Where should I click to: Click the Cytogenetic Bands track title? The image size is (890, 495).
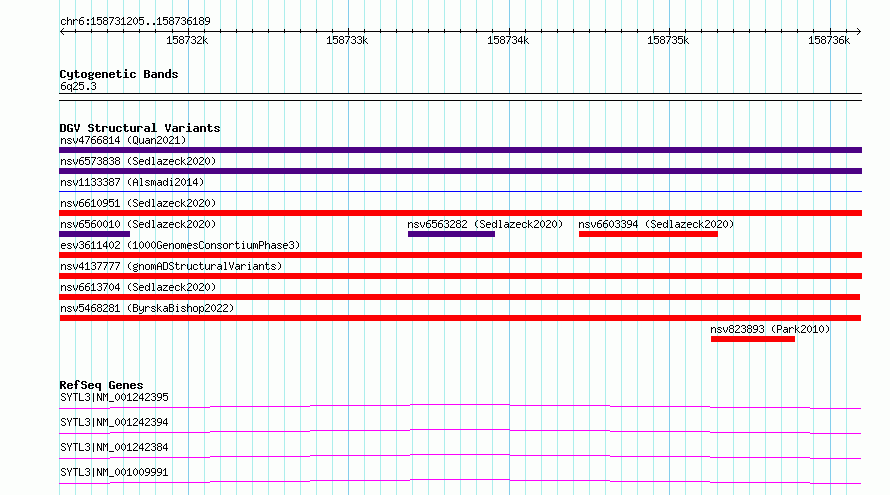[x=119, y=74]
